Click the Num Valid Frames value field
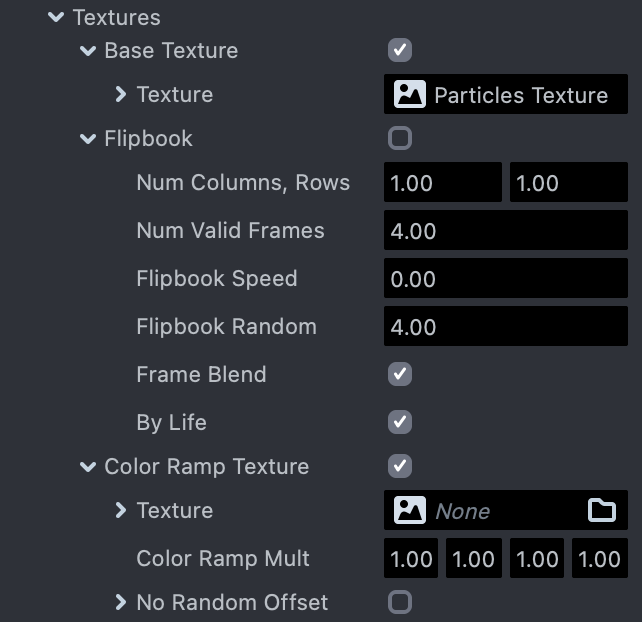This screenshot has height=622, width=642. 506,231
